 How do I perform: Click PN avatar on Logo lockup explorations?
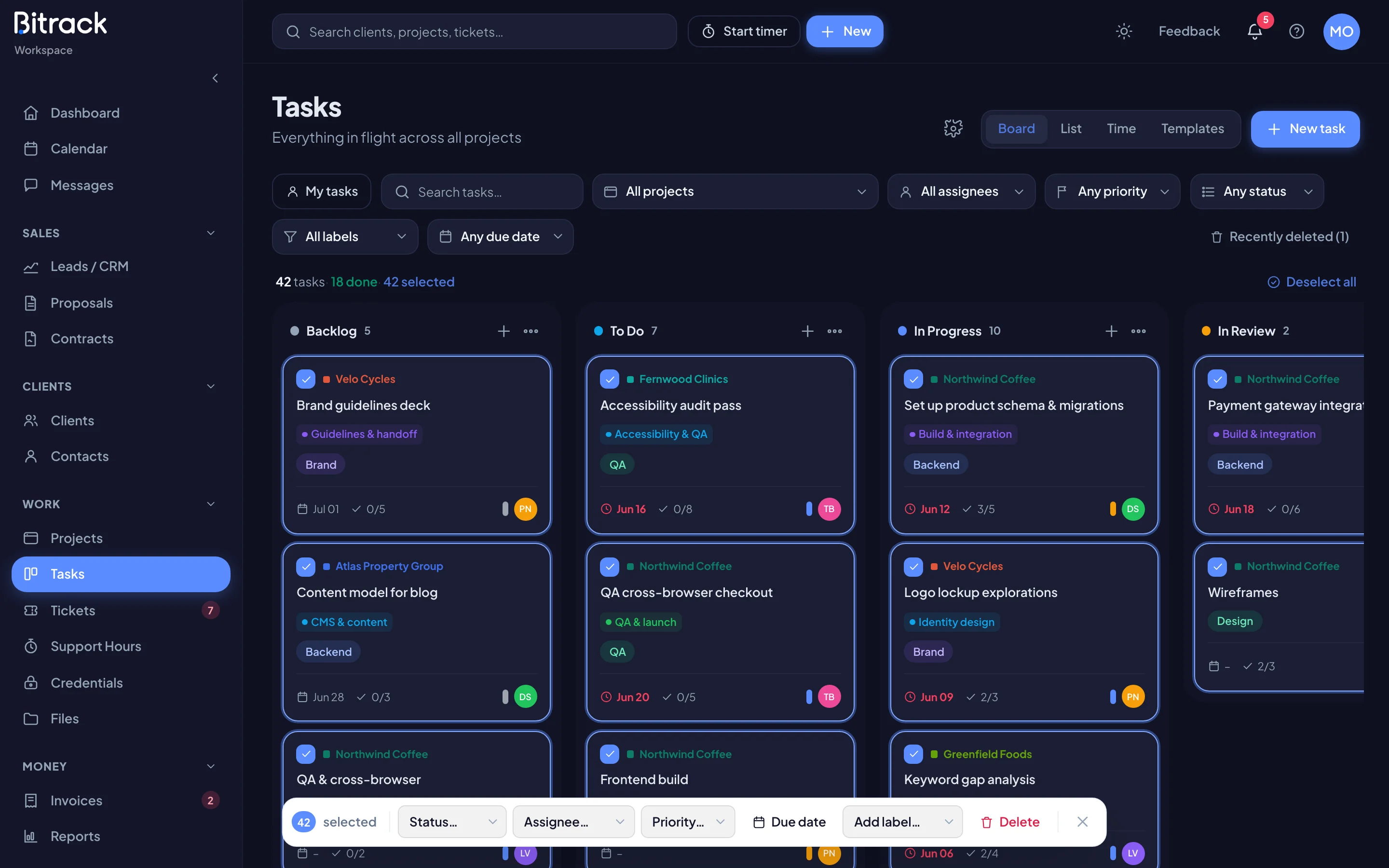point(1132,696)
